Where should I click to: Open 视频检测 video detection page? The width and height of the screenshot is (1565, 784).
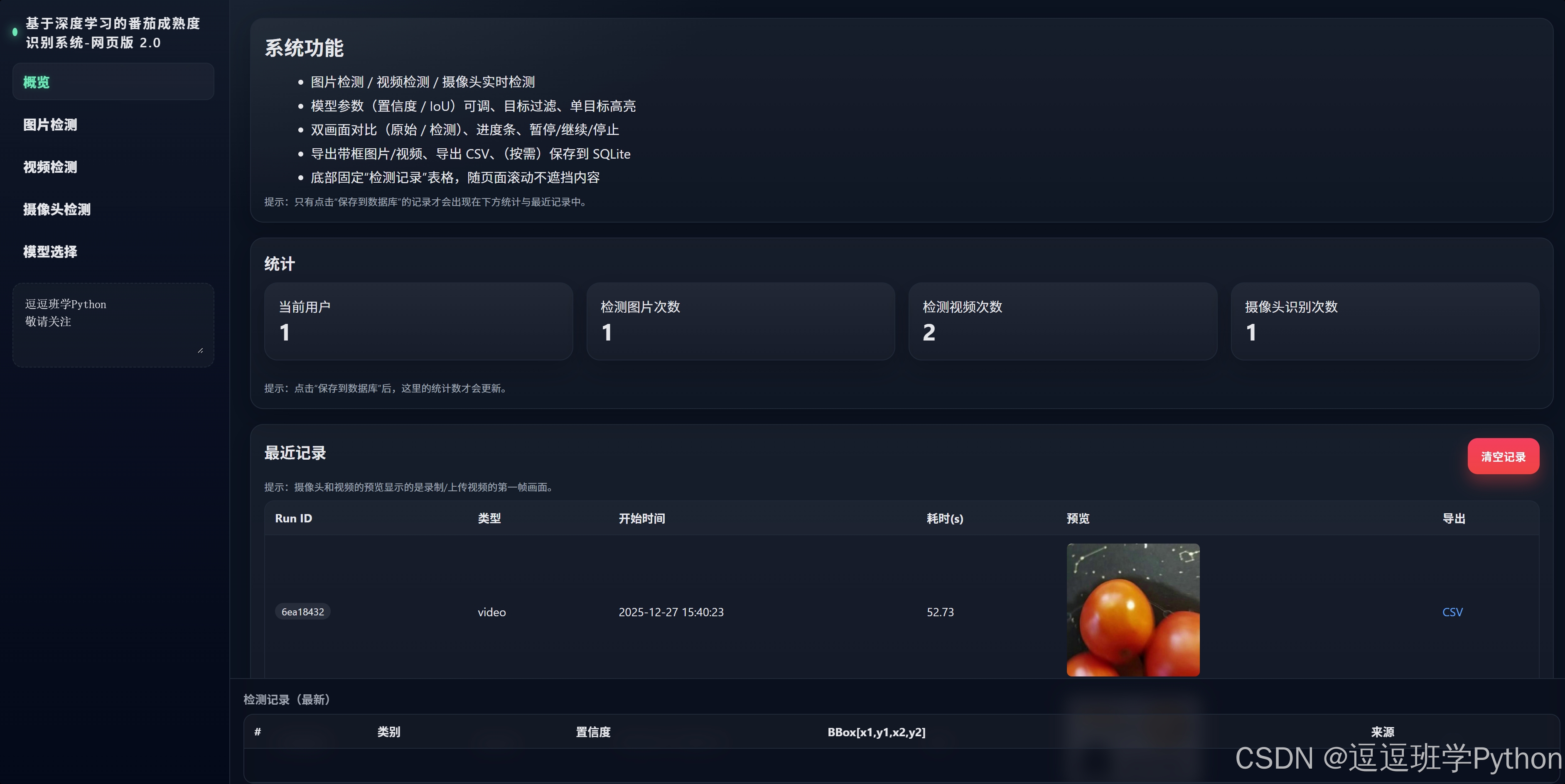[x=50, y=167]
